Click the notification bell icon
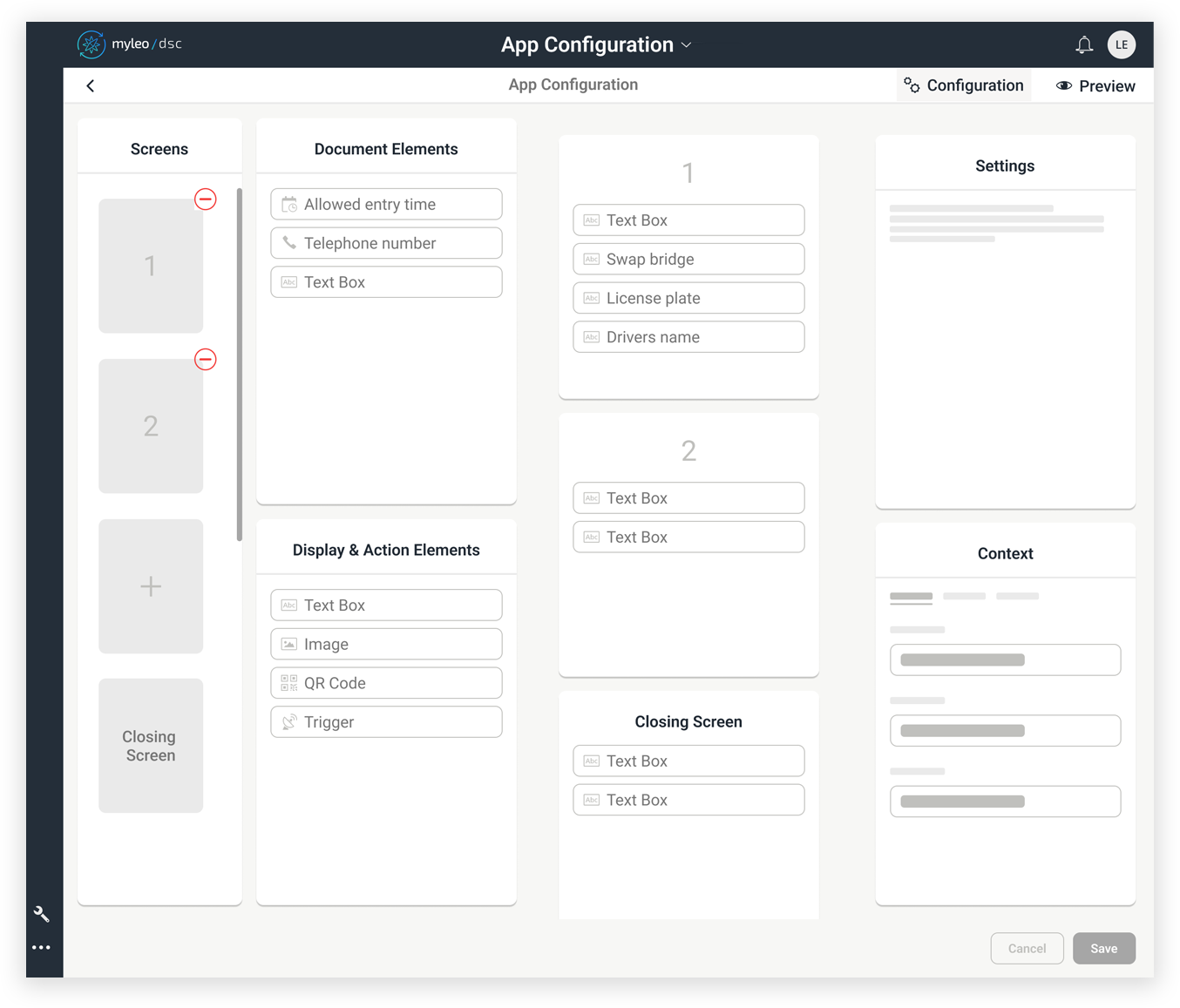1180x1008 pixels. click(1083, 45)
